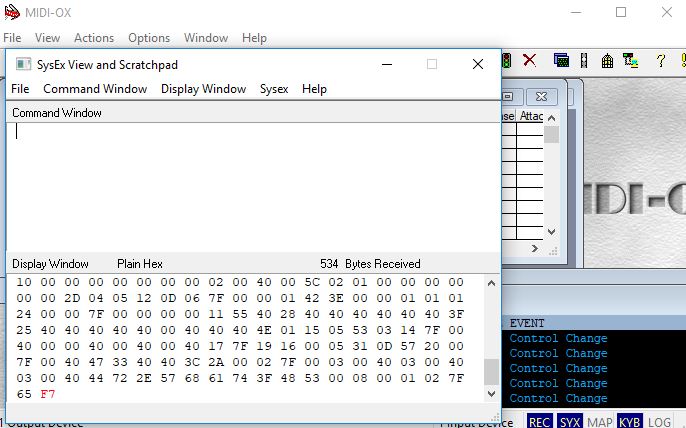Toggle the REC status bar indicator
Screen dimensions: 686x428
[539, 422]
